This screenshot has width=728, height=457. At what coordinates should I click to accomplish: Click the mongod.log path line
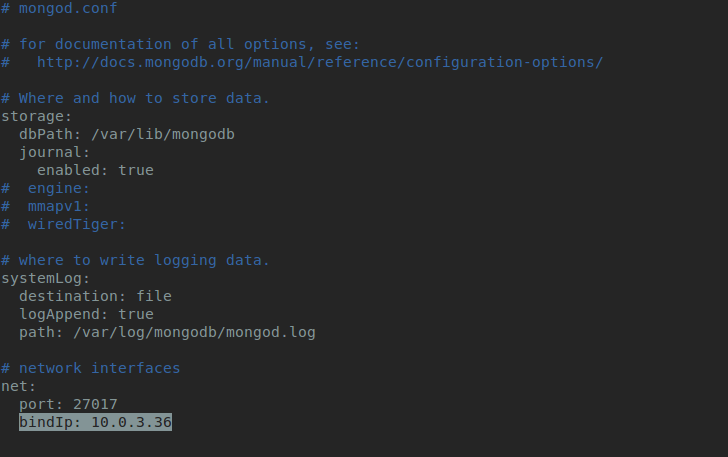point(167,332)
